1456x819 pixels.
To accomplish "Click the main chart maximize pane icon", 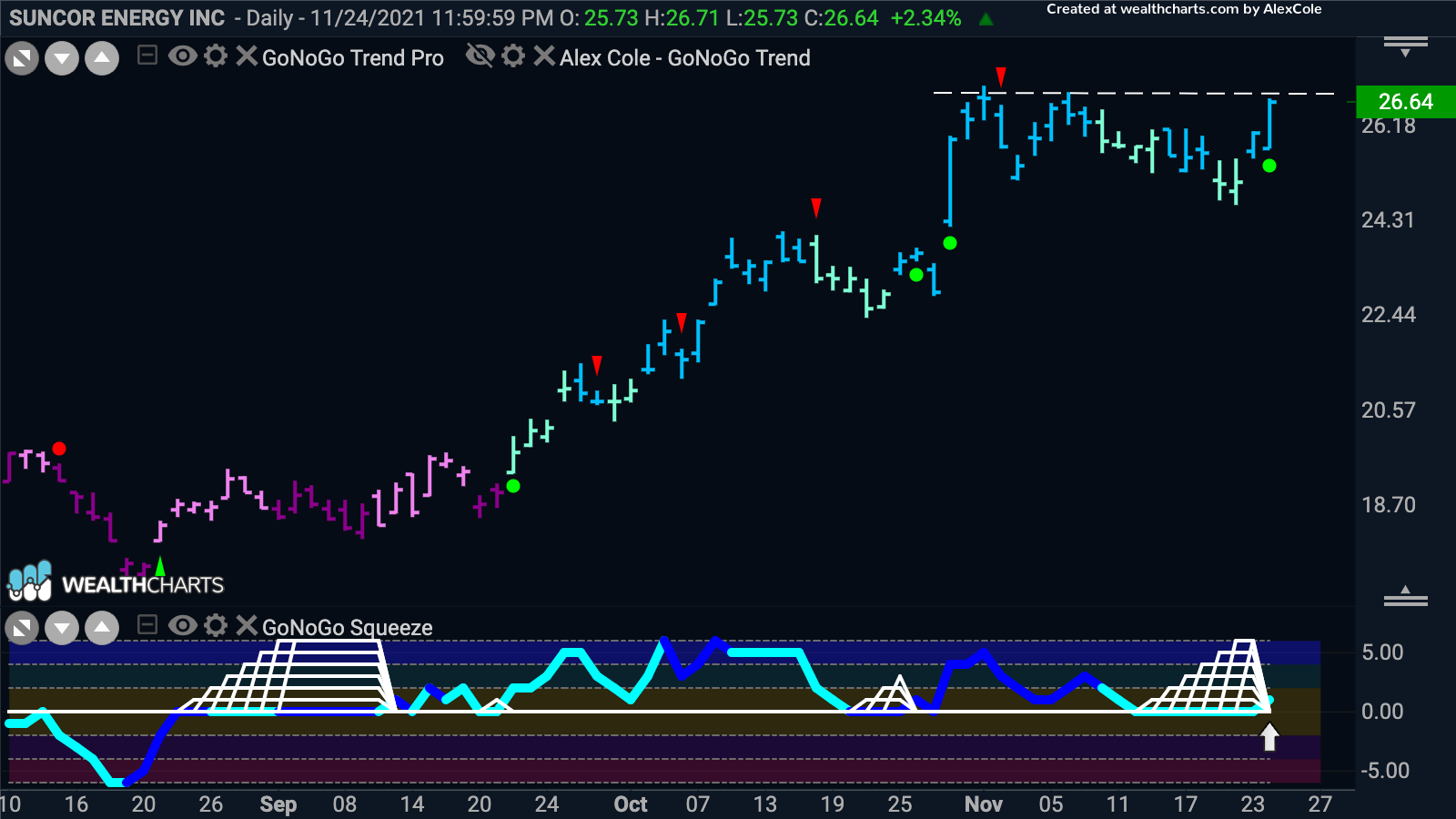I will [22, 59].
